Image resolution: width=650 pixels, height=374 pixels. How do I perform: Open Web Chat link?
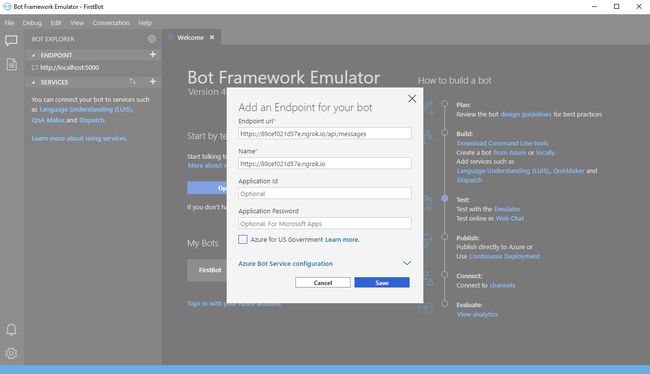coord(509,219)
